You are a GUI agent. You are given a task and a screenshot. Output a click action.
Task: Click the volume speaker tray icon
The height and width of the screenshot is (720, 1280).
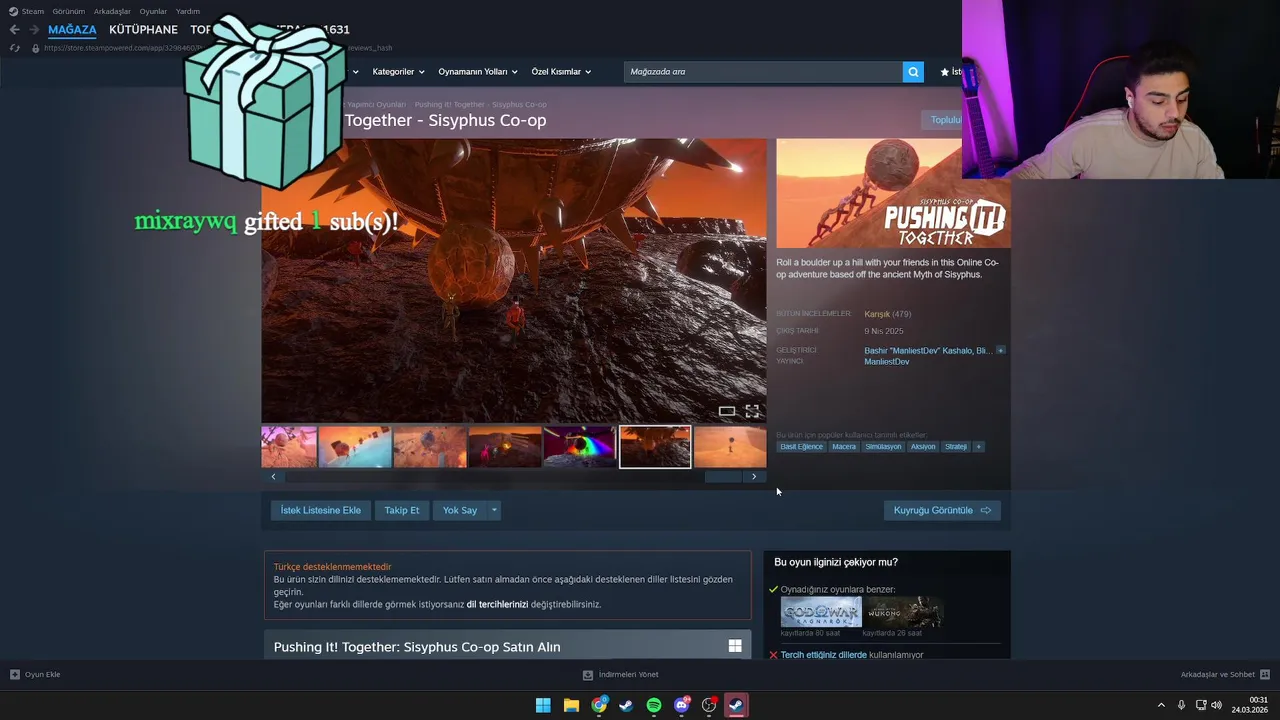coord(1217,705)
